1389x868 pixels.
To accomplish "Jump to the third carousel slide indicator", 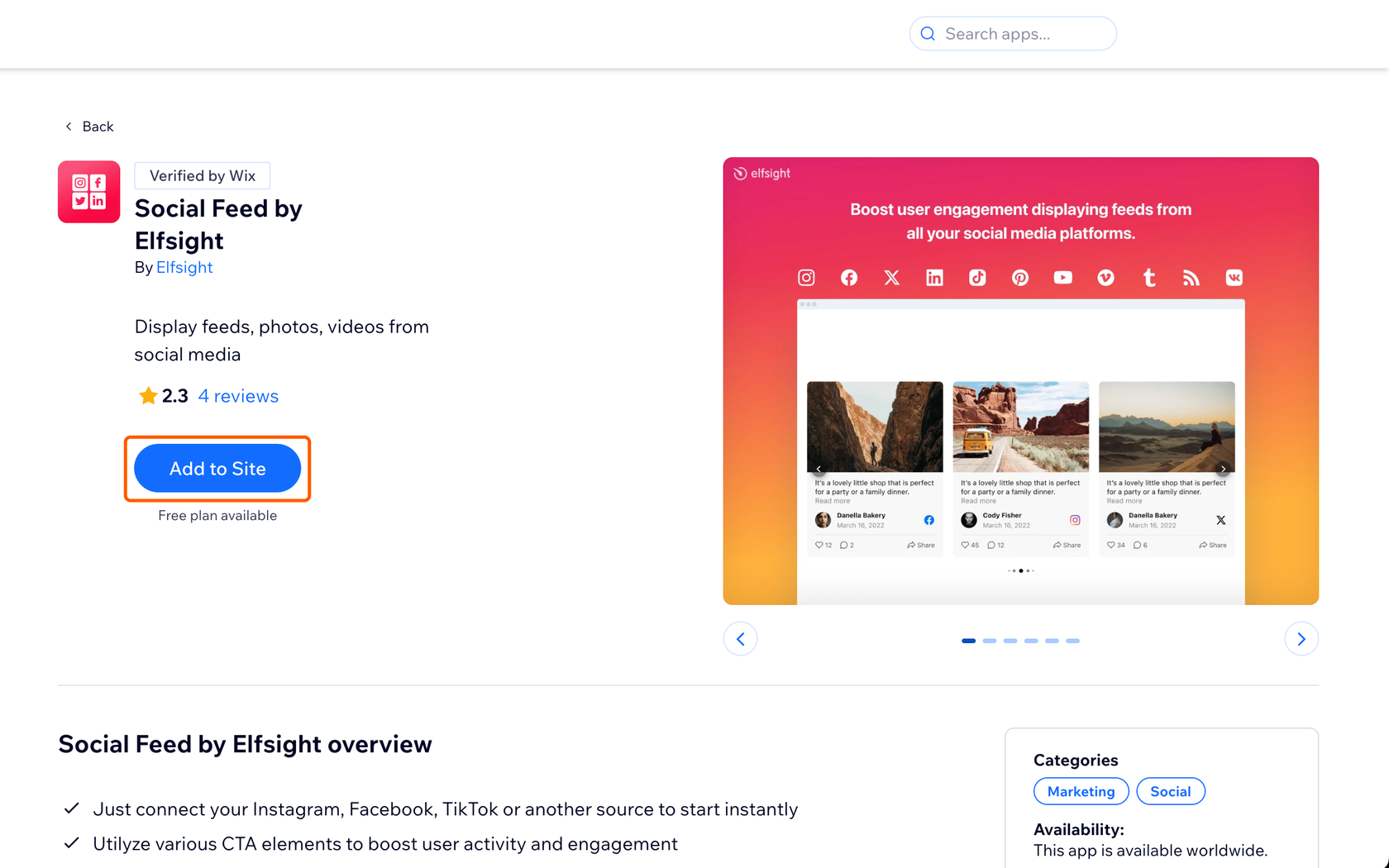I will (1010, 641).
